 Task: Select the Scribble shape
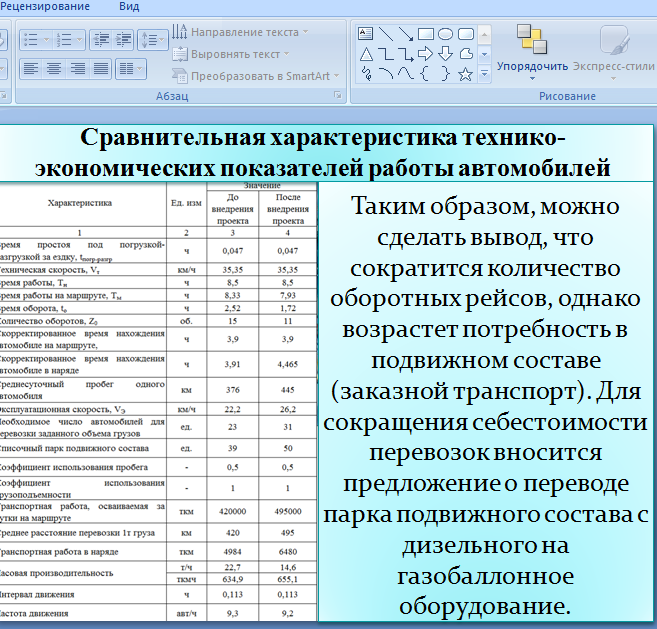pyautogui.click(x=366, y=74)
